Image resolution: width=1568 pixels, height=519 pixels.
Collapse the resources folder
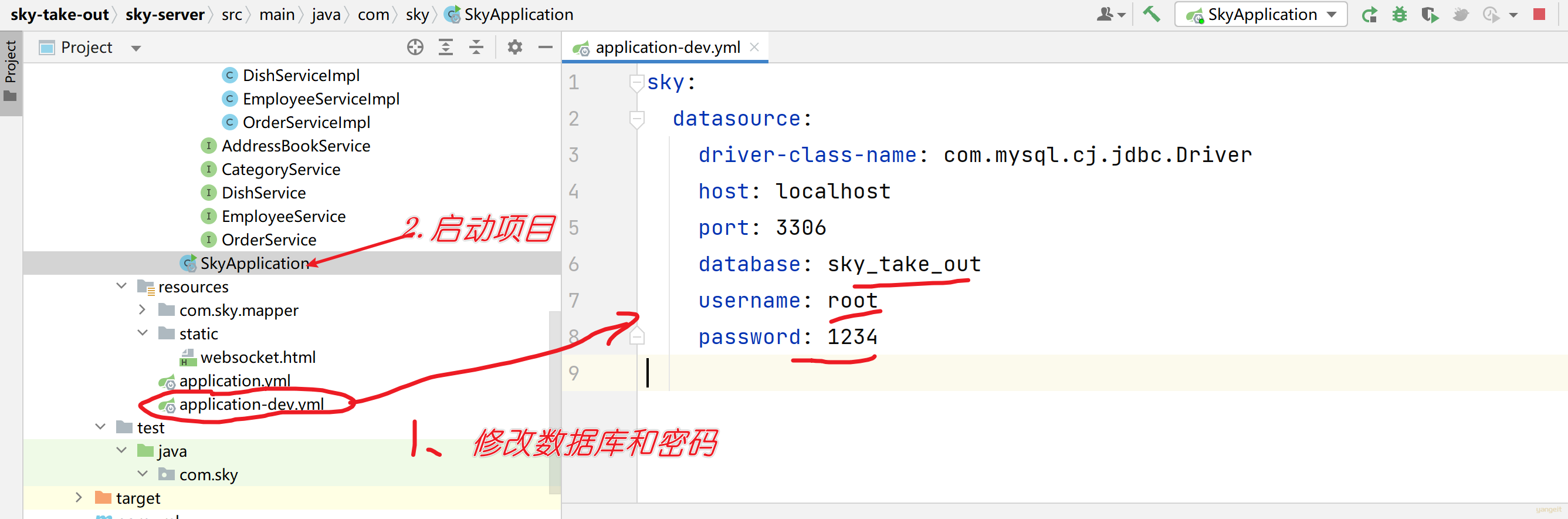[x=122, y=287]
